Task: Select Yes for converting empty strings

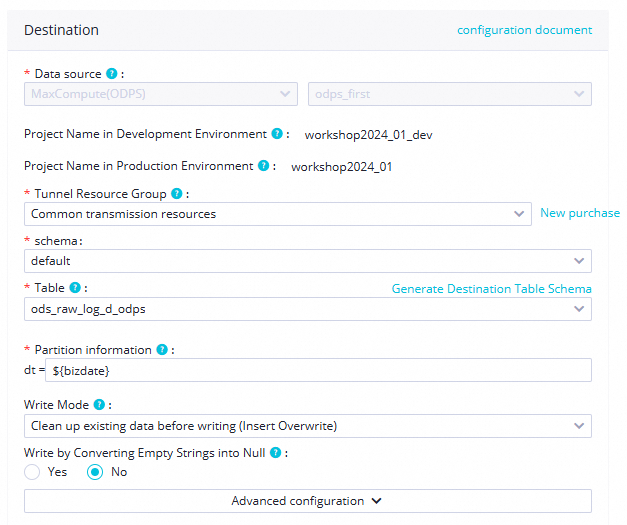Action: pyautogui.click(x=33, y=472)
